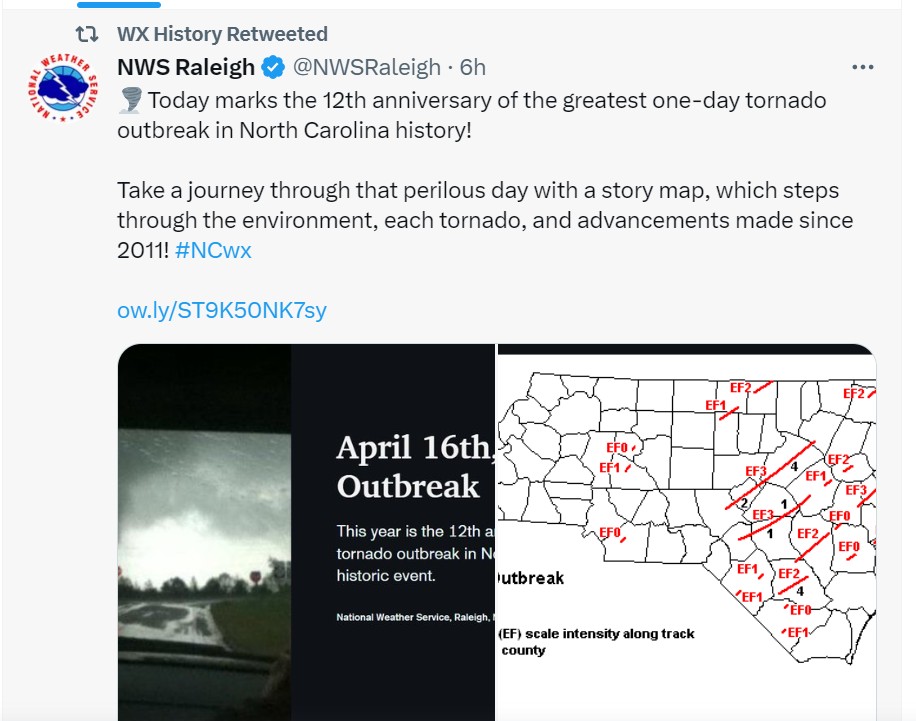Open the ow.ly/ST9K50NK7sy link
This screenshot has height=721, width=916.
pos(222,310)
